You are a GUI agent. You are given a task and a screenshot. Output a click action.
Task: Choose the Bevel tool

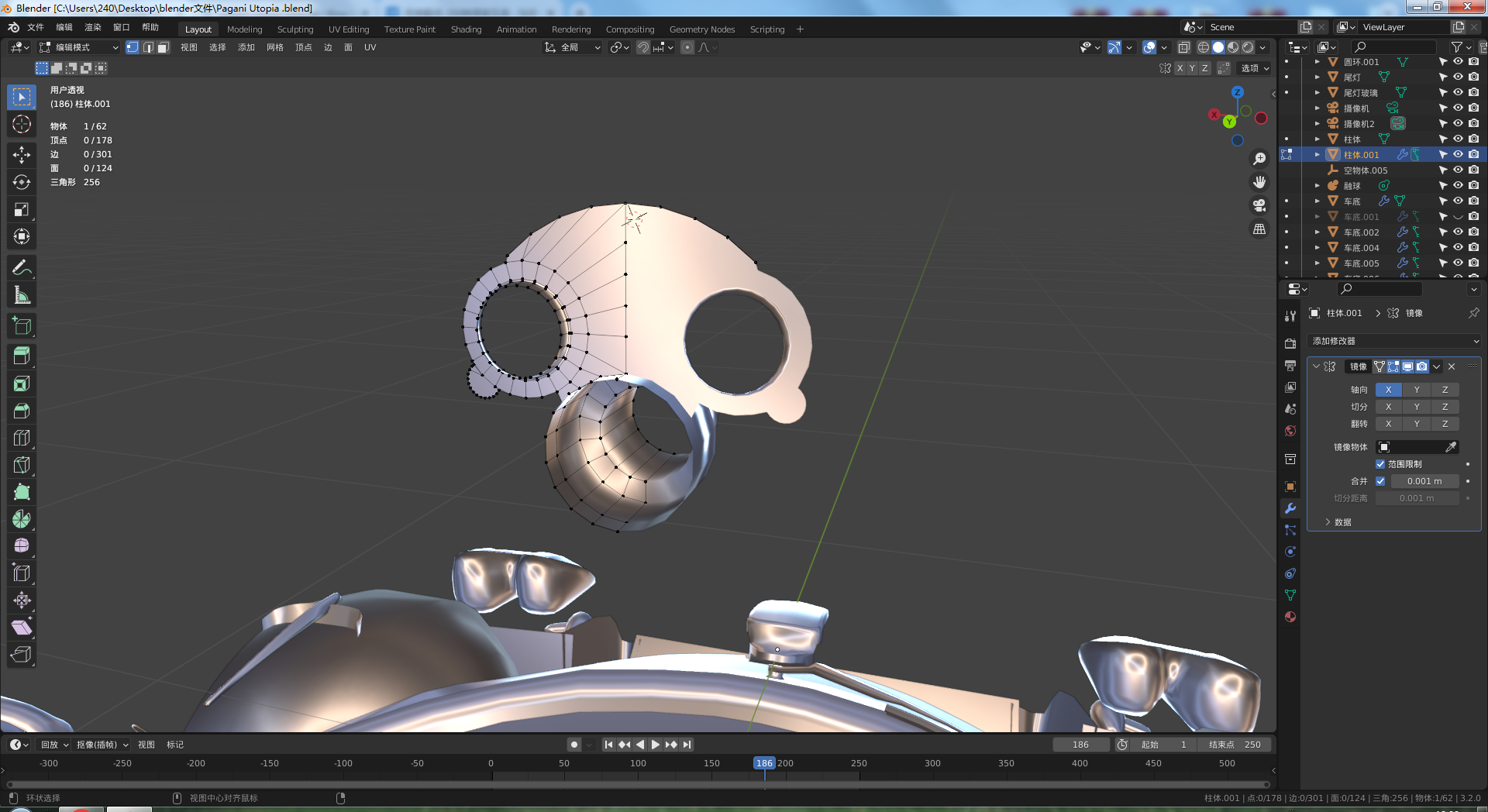[x=22, y=411]
